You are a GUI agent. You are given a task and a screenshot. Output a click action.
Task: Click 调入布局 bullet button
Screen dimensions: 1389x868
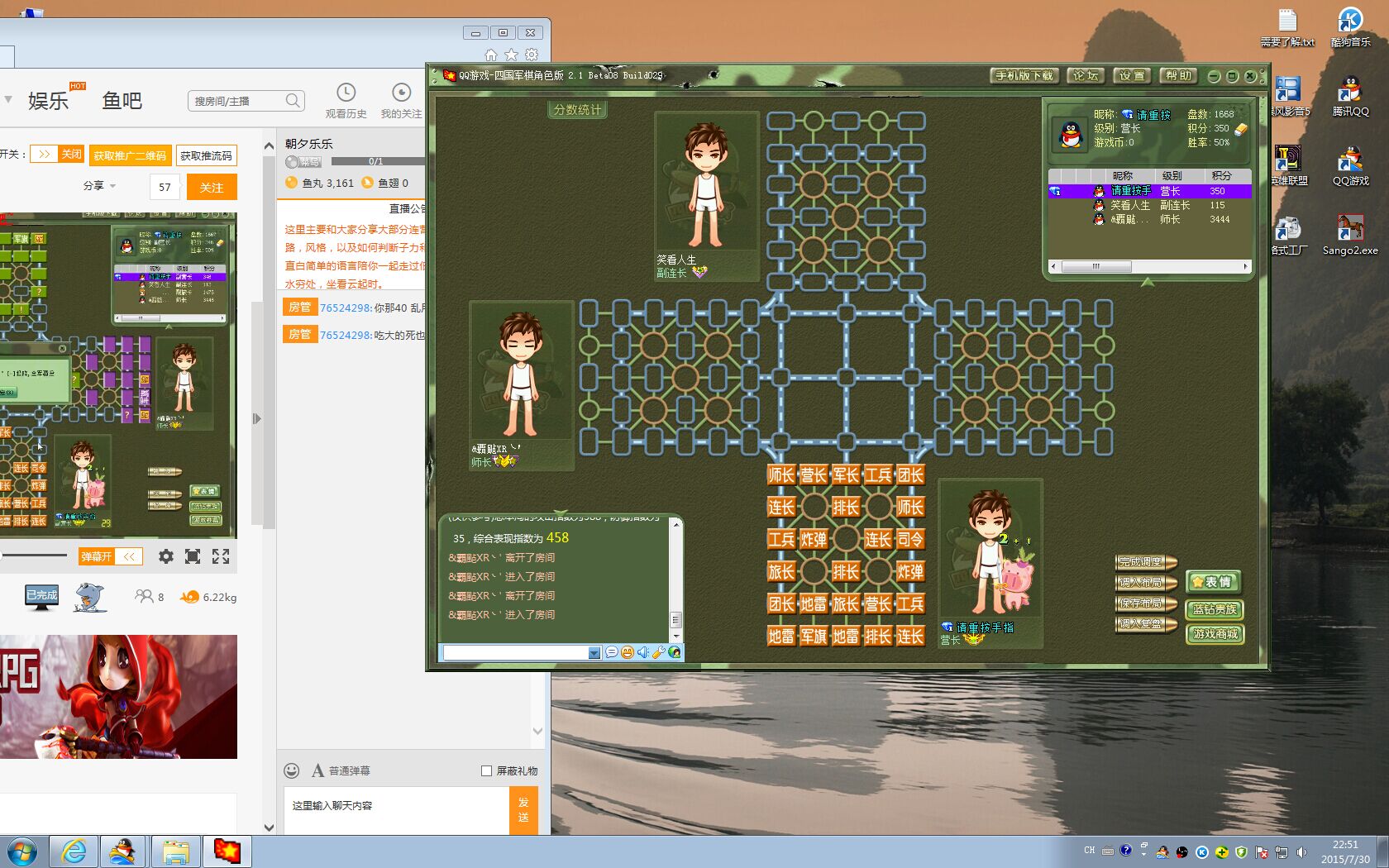pyautogui.click(x=1145, y=583)
